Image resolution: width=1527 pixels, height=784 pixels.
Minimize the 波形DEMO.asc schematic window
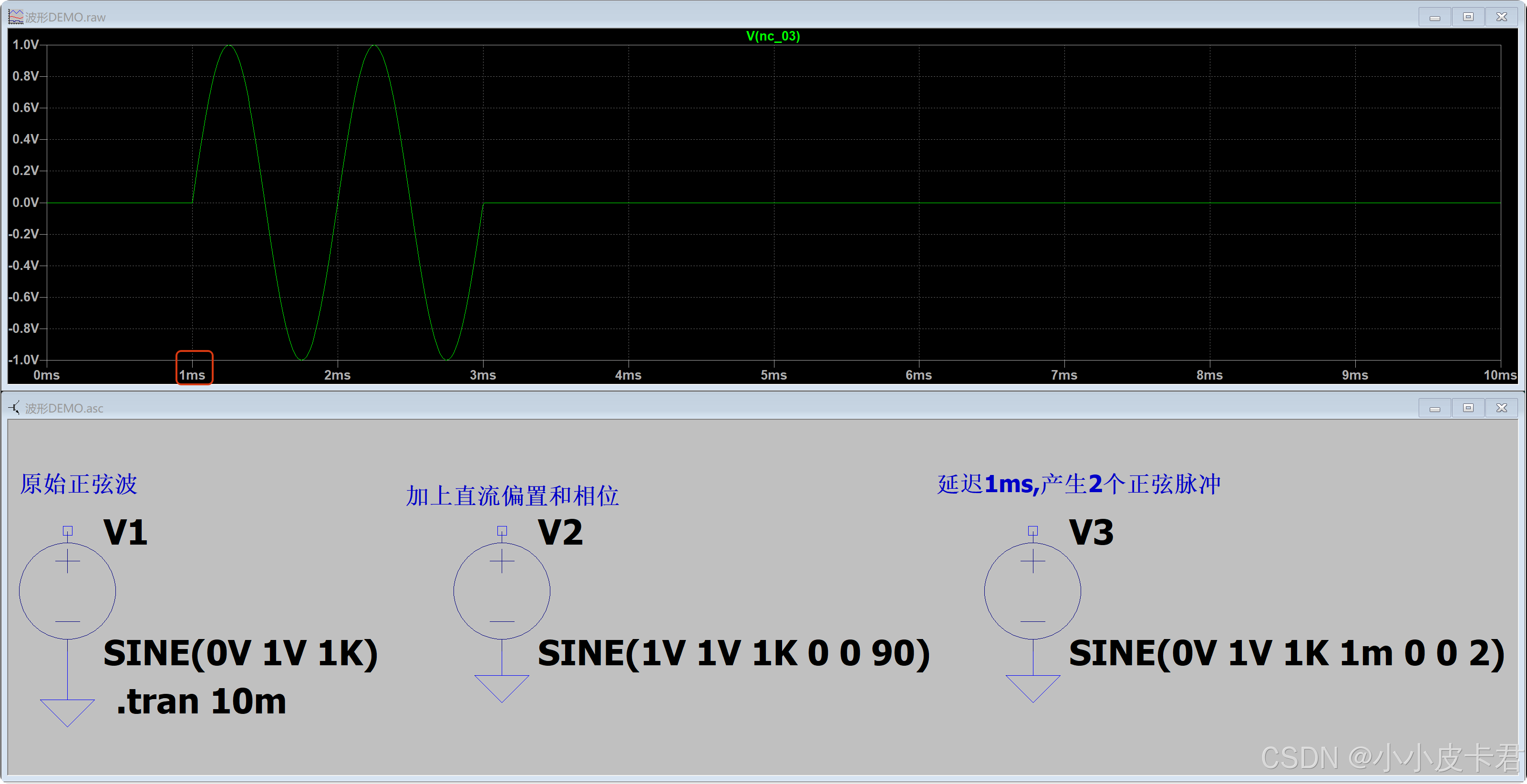[x=1434, y=408]
